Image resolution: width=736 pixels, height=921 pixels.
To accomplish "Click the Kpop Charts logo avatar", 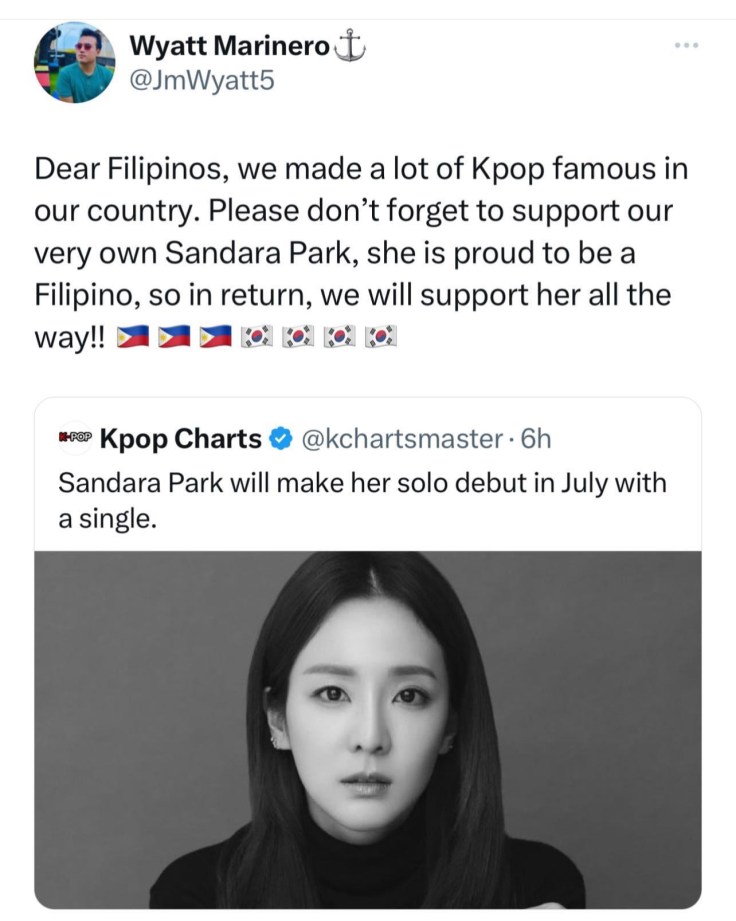I will click(x=75, y=438).
